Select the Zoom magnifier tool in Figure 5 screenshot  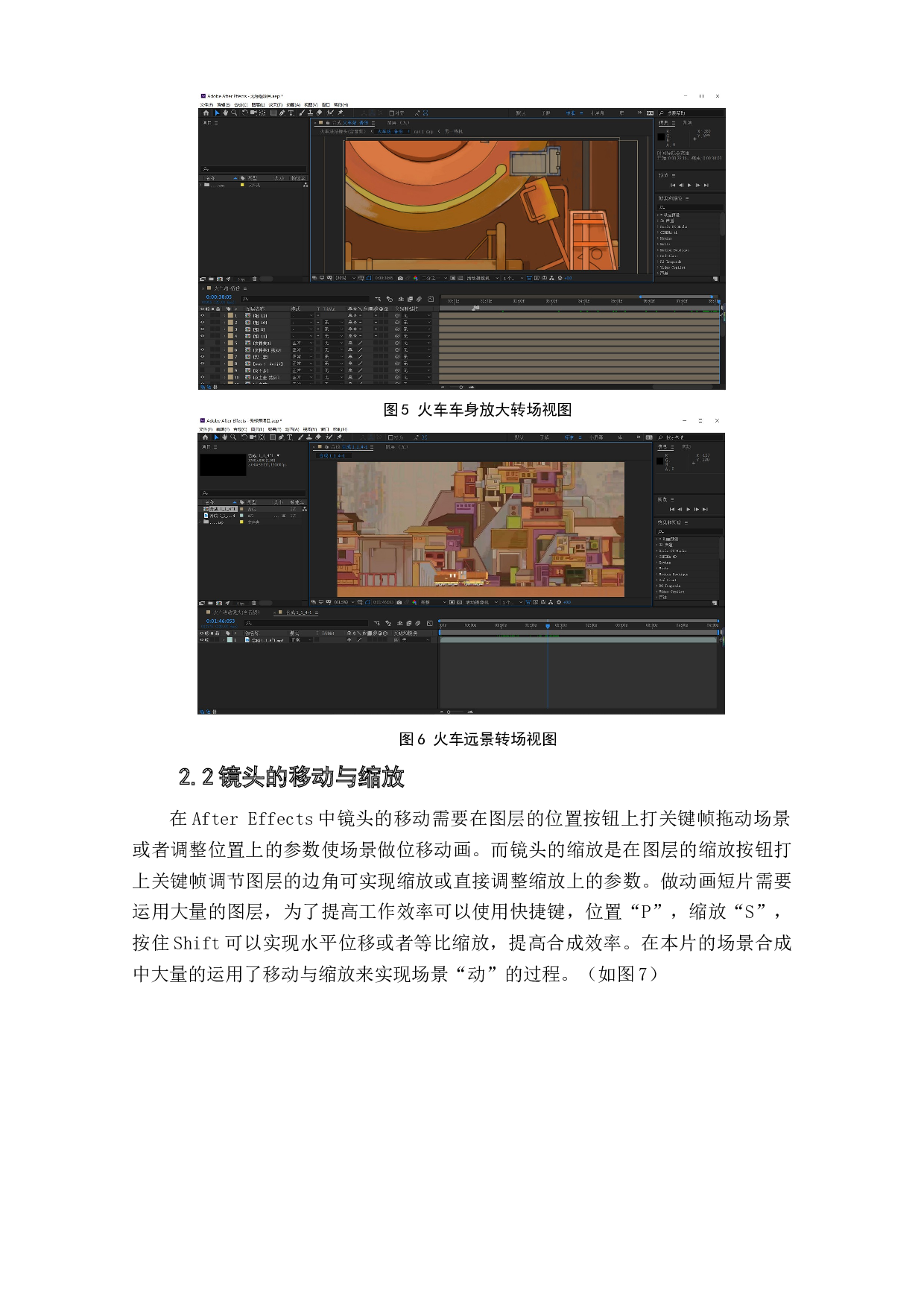[234, 113]
